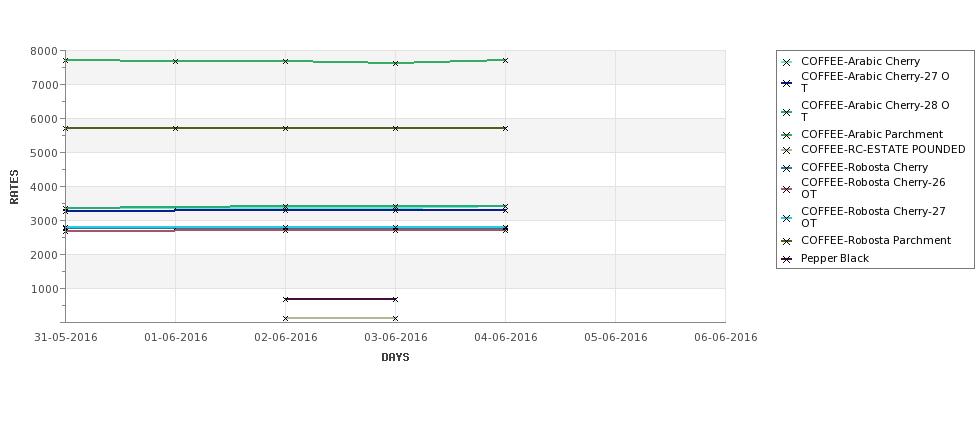
Task: Click the COFFEE-RC-ESTATE POUNDED legend marker
Action: [x=787, y=150]
